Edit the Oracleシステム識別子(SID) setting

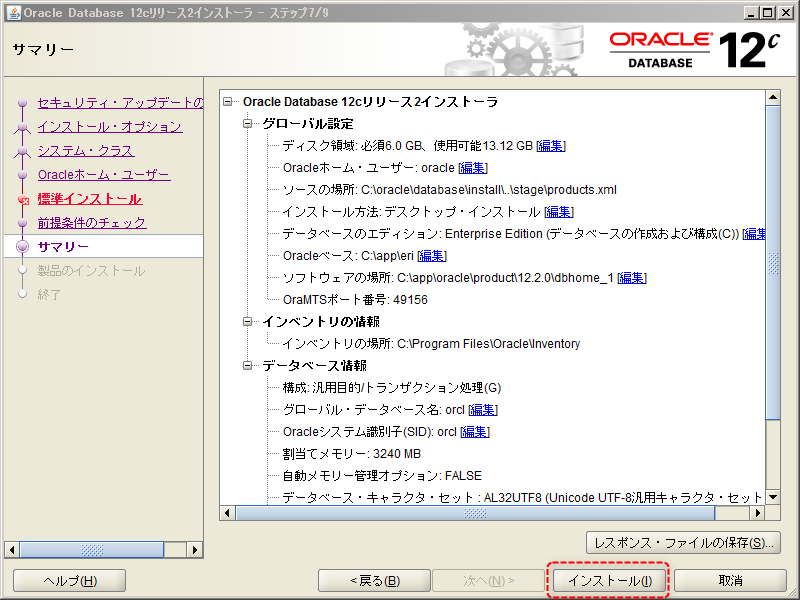(x=474, y=431)
